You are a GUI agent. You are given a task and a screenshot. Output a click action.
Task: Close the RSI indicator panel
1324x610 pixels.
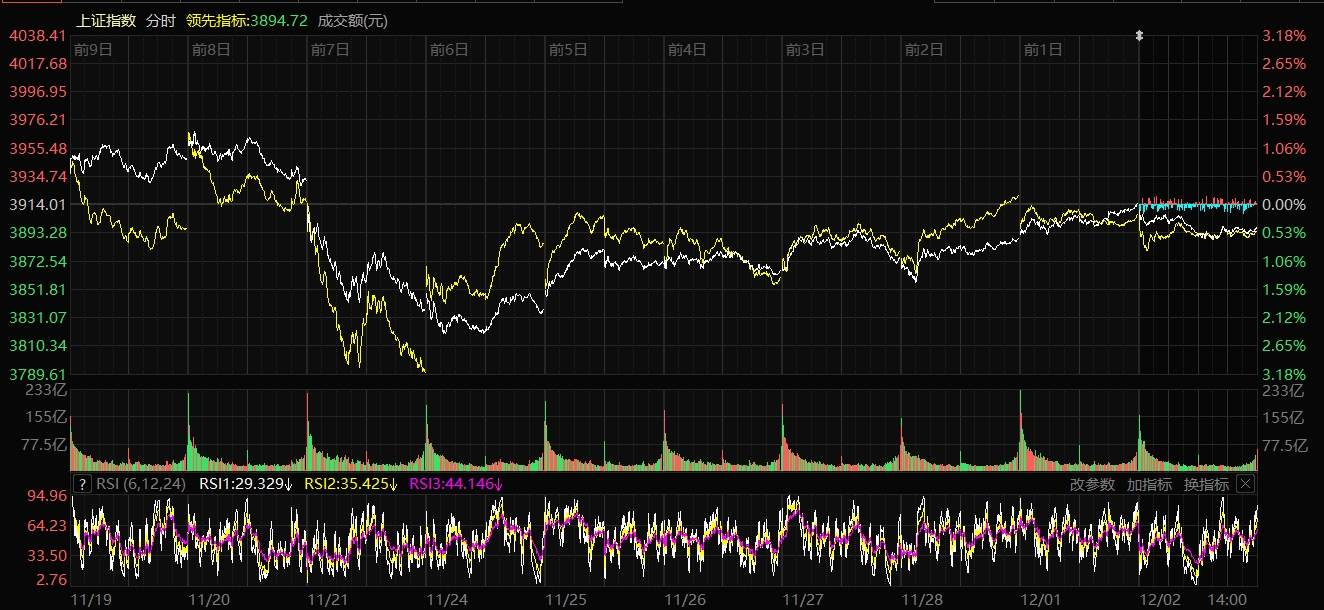[x=1245, y=484]
